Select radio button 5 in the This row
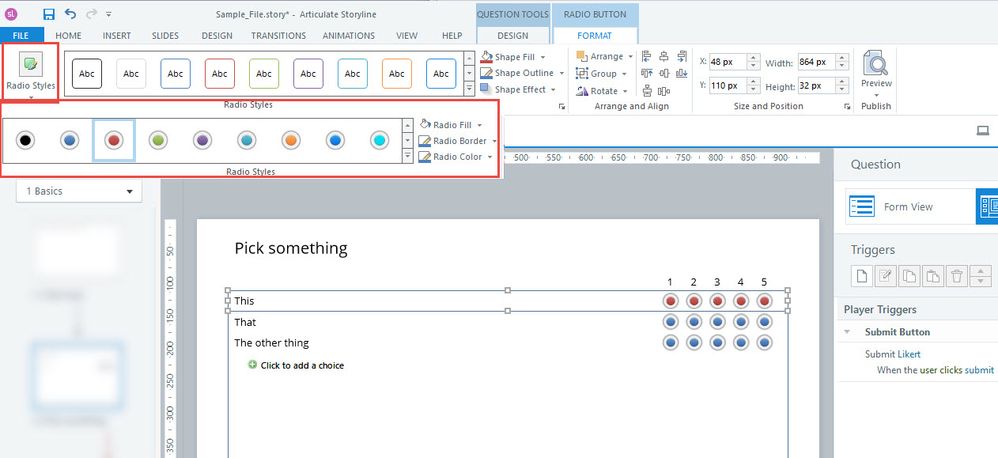This screenshot has height=458, width=998. tap(764, 301)
